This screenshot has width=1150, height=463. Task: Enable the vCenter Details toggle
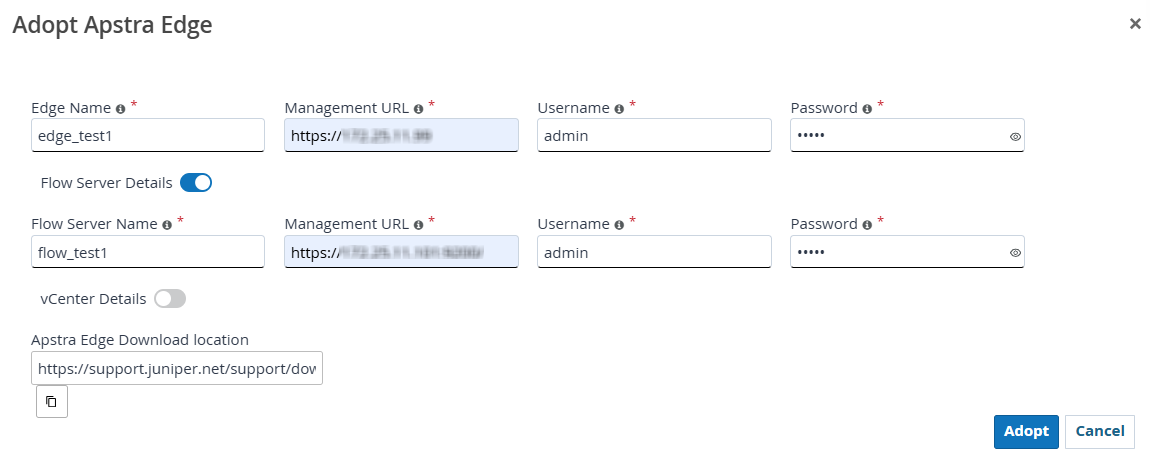tap(169, 299)
